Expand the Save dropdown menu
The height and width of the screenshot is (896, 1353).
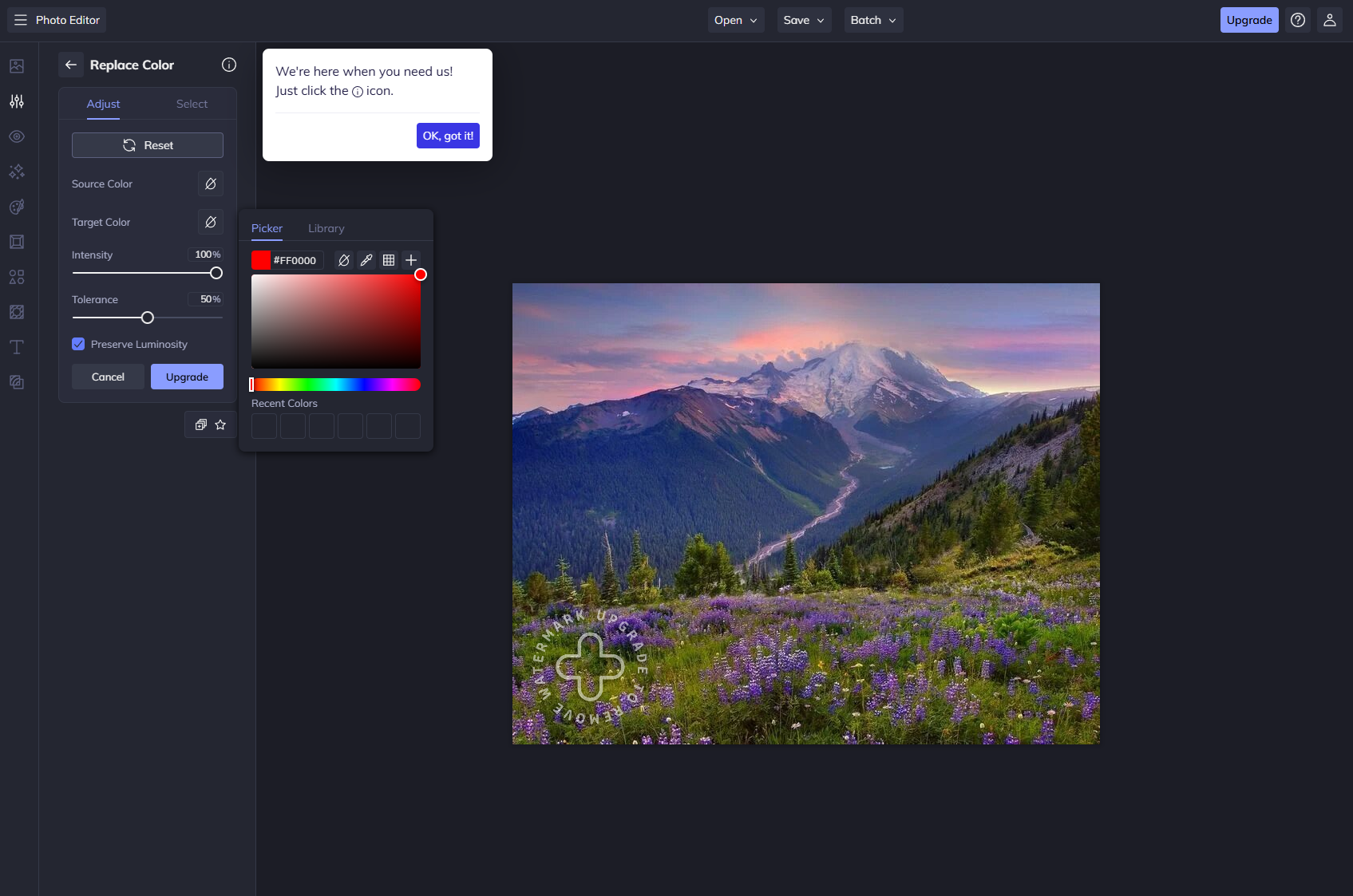click(804, 20)
